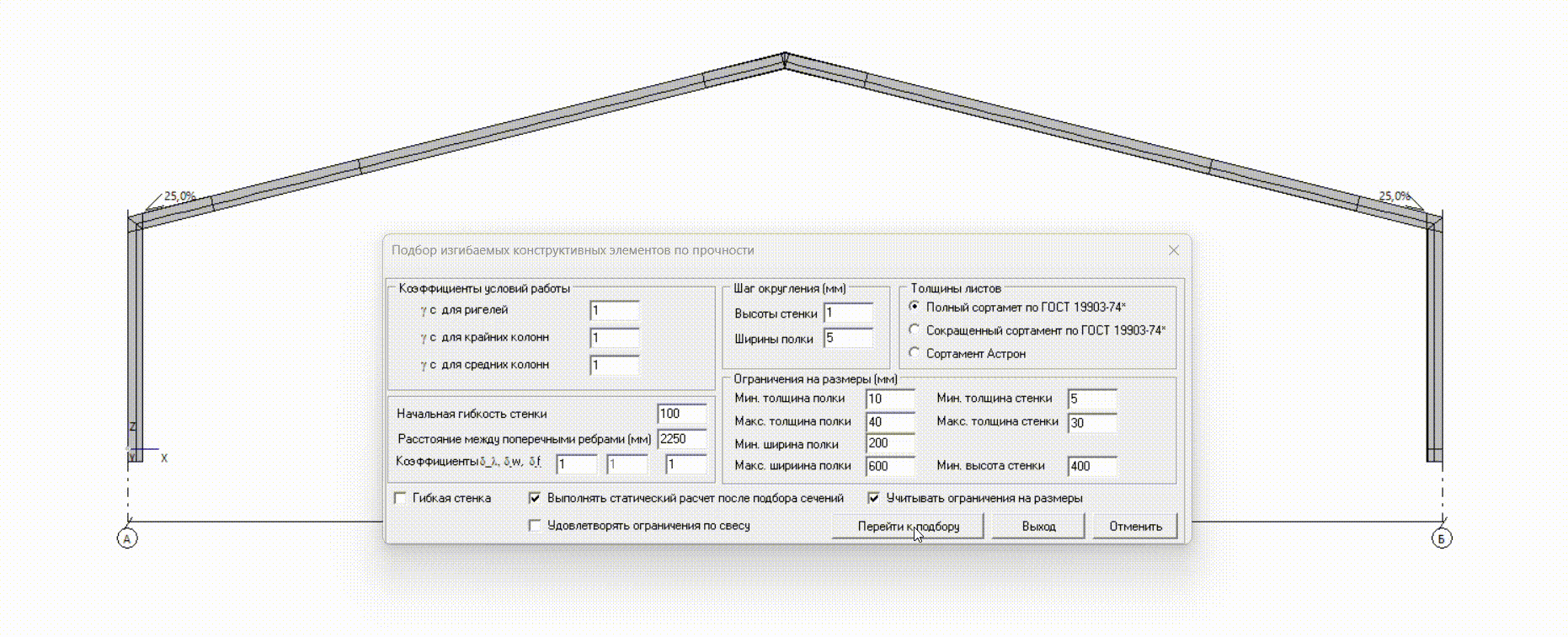1568x637 pixels.
Task: Select 'Полный сортамет по ГОСТ 19903-74*' radio
Action: pos(915,308)
